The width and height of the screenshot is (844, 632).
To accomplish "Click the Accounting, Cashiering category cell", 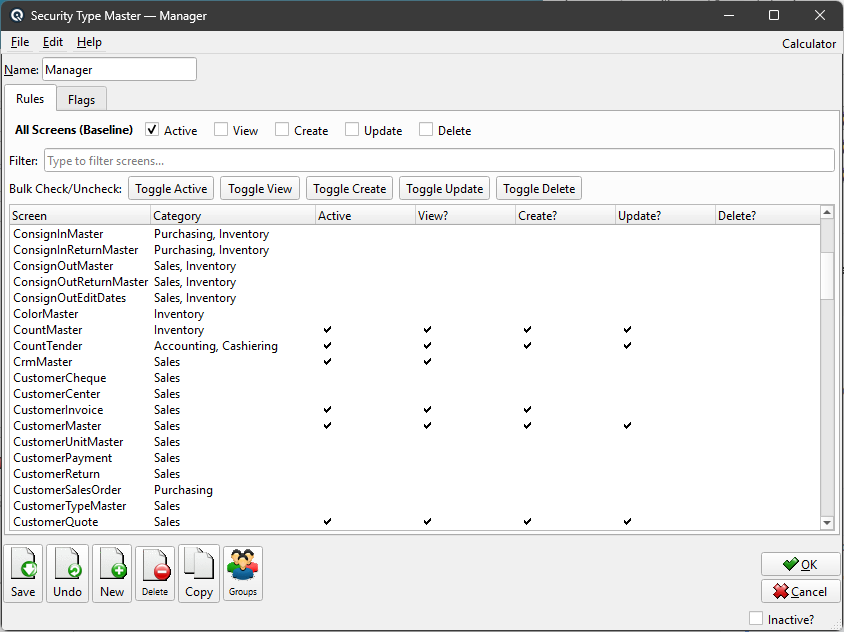I will coord(216,346).
